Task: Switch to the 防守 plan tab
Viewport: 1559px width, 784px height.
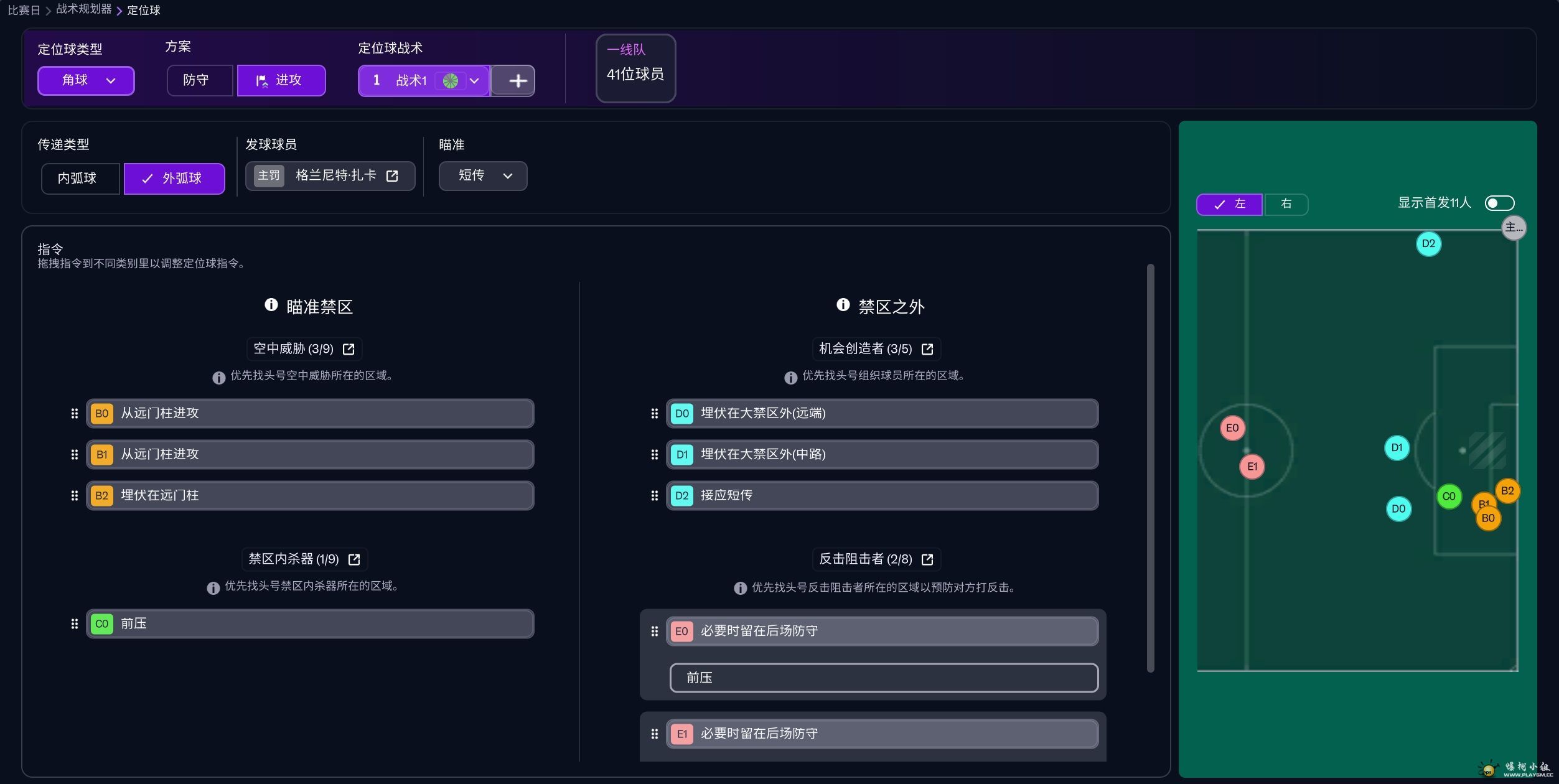Action: click(197, 81)
